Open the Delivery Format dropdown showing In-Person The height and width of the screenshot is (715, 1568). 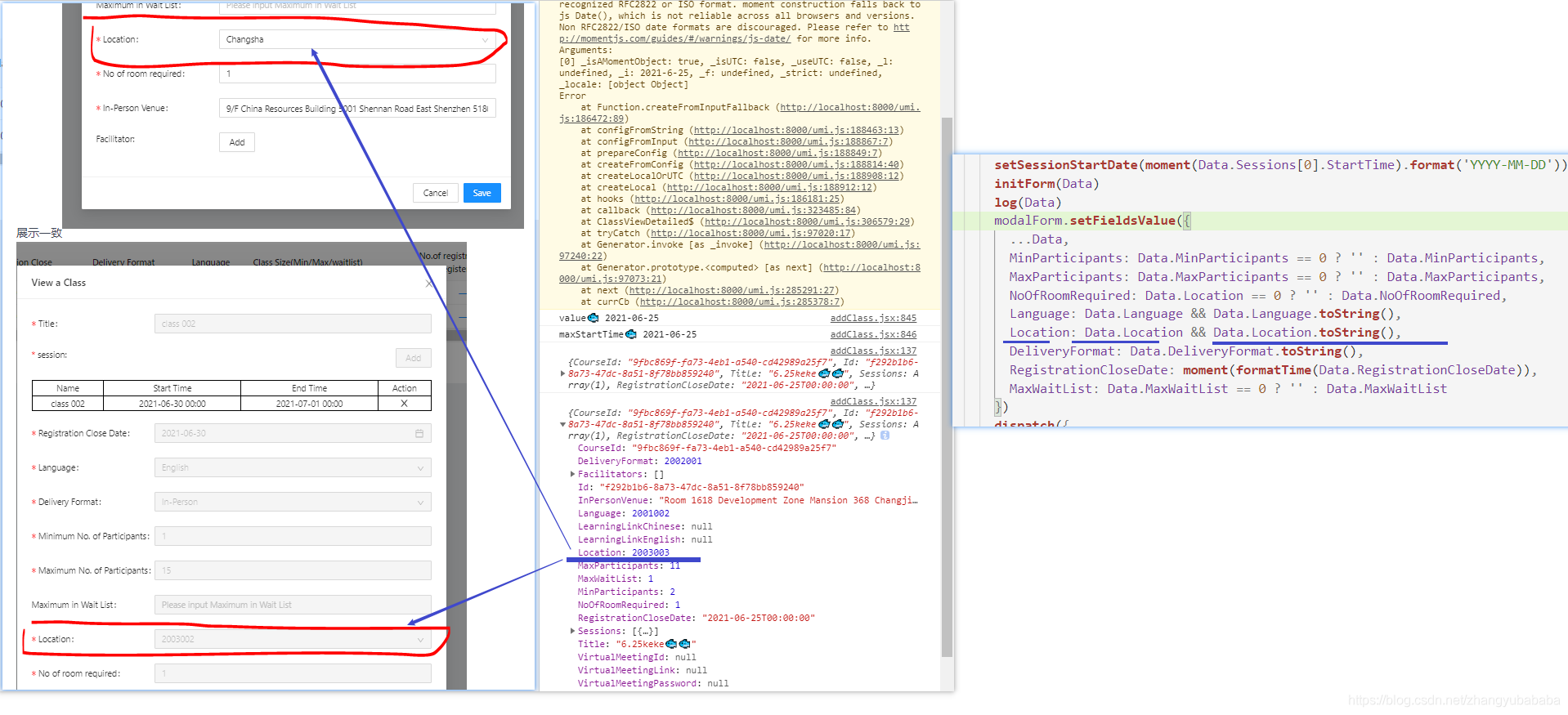pyautogui.click(x=293, y=502)
